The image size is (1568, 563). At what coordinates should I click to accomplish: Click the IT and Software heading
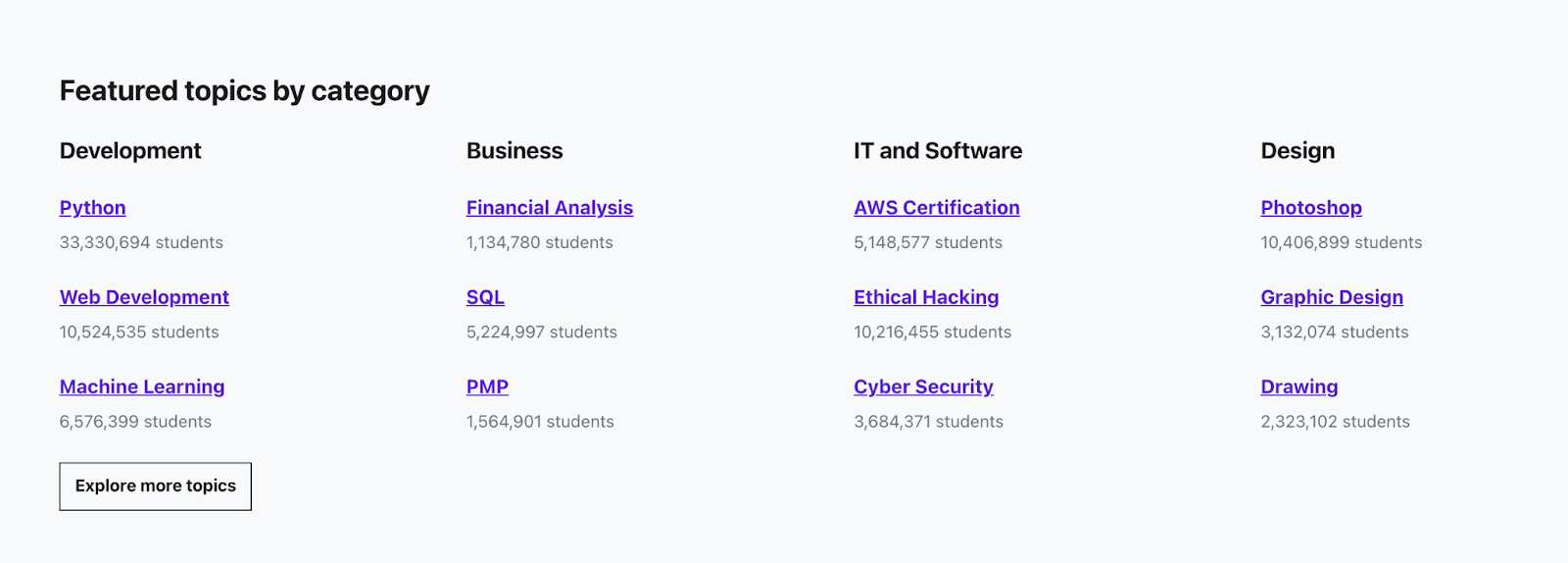937,151
